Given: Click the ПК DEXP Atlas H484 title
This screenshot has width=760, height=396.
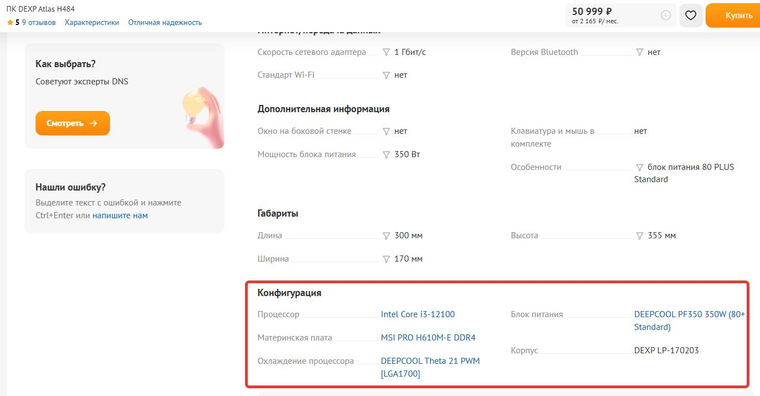Looking at the screenshot, I should [40, 9].
